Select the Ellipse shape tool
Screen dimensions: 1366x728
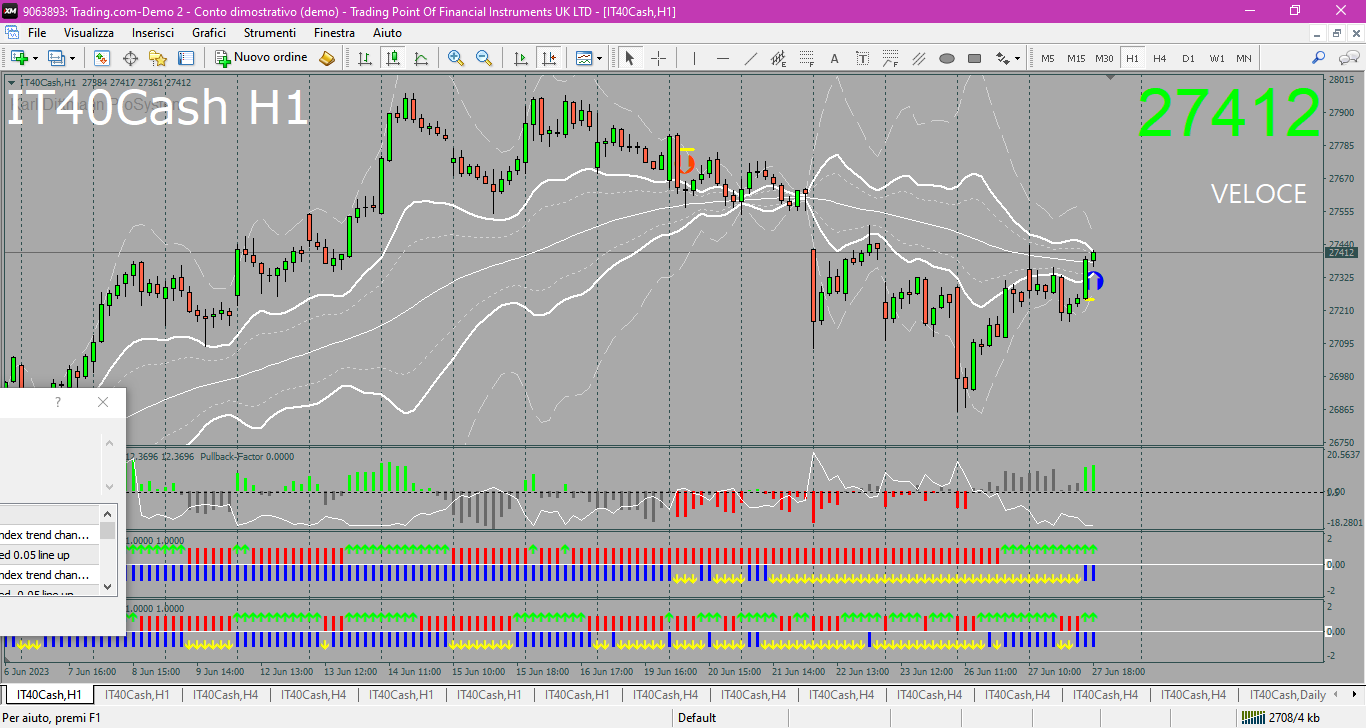coord(947,58)
